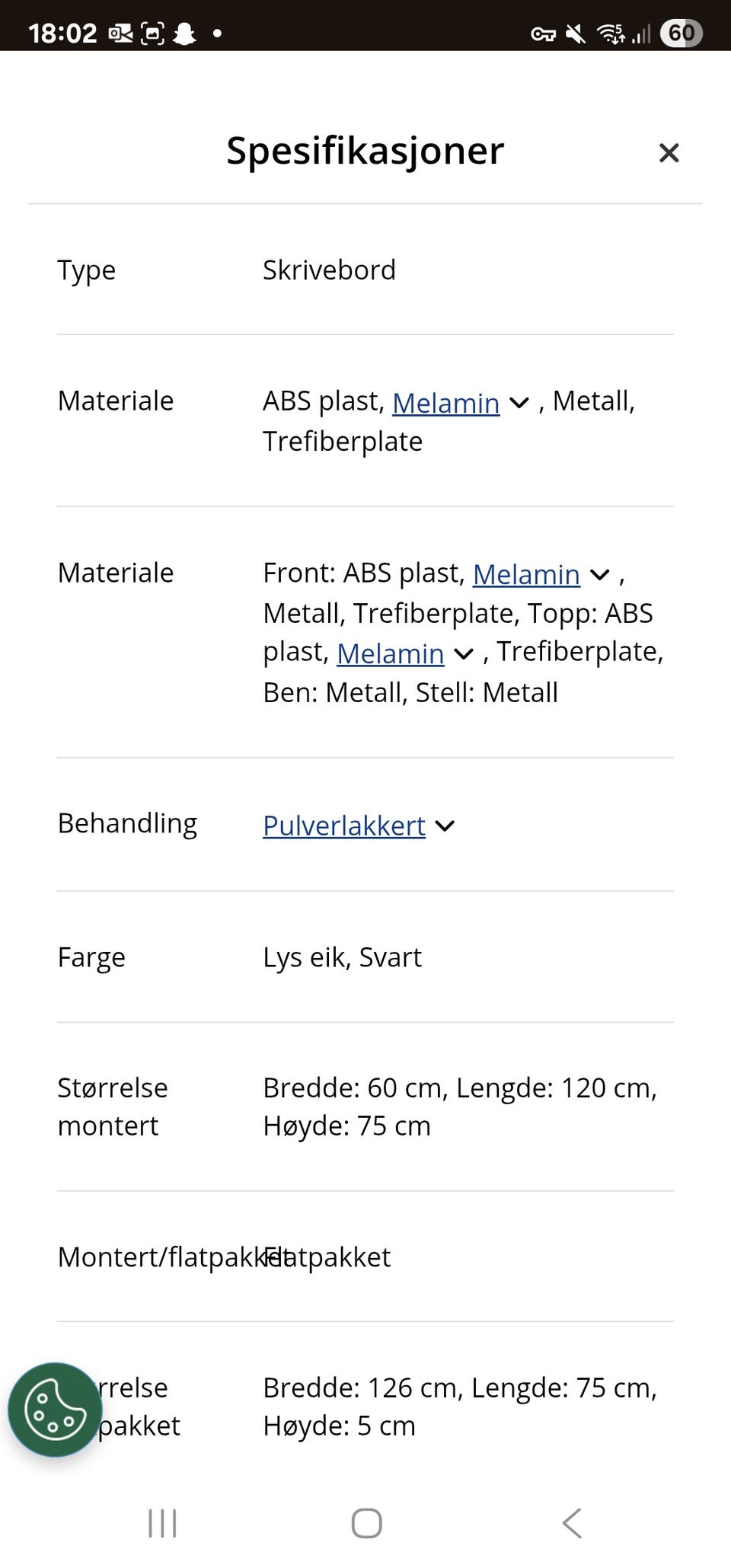The image size is (731, 1568).
Task: Expand the Melamin chevron next to Topp materials
Action: 462,653
